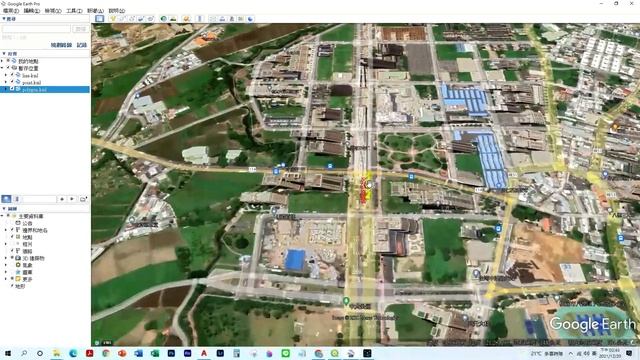Open the 工具(T) menu

pyautogui.click(x=74, y=11)
